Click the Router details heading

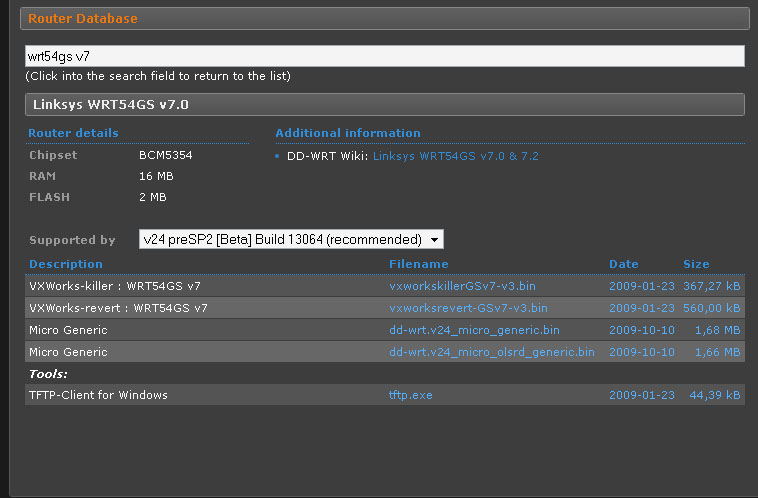(73, 133)
